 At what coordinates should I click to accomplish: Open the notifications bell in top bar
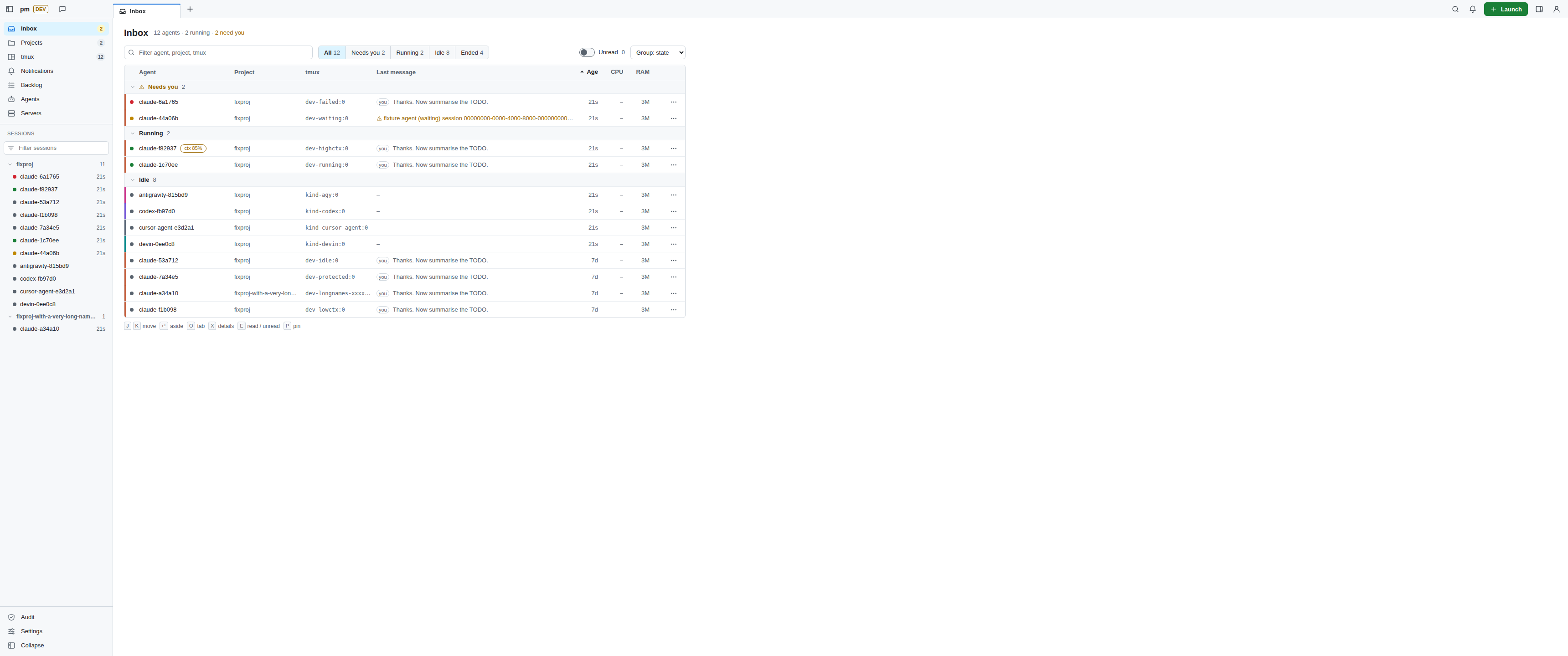click(1472, 9)
